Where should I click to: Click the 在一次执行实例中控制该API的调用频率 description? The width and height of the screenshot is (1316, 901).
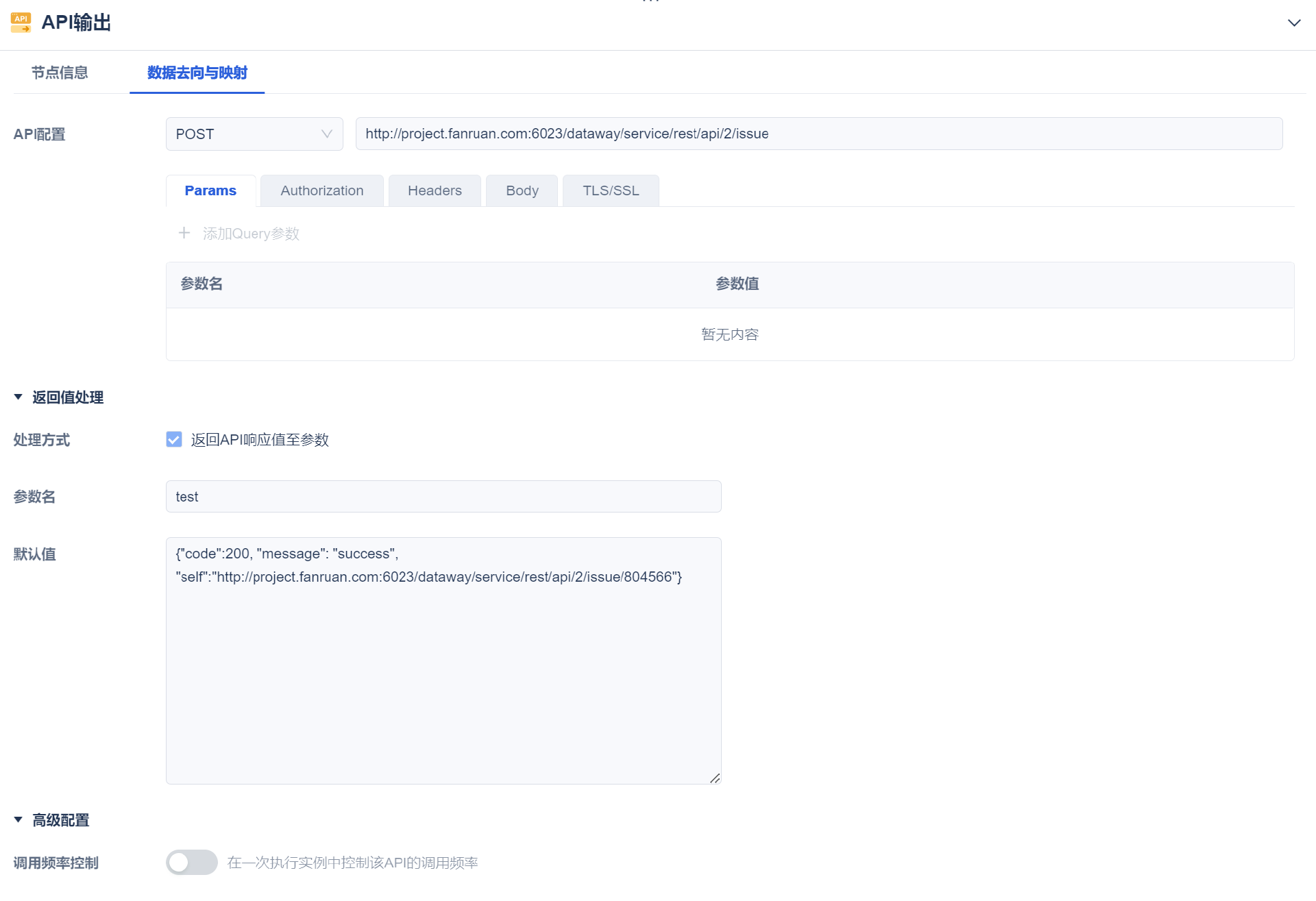[352, 863]
